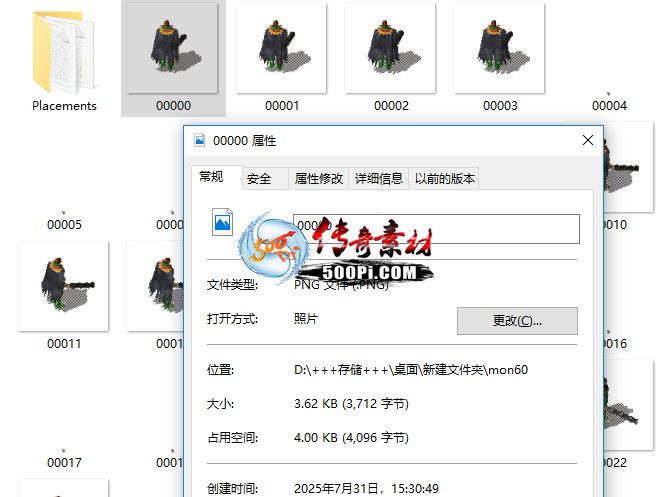
Task: Click the 照片 open-with value
Action: coord(306,319)
